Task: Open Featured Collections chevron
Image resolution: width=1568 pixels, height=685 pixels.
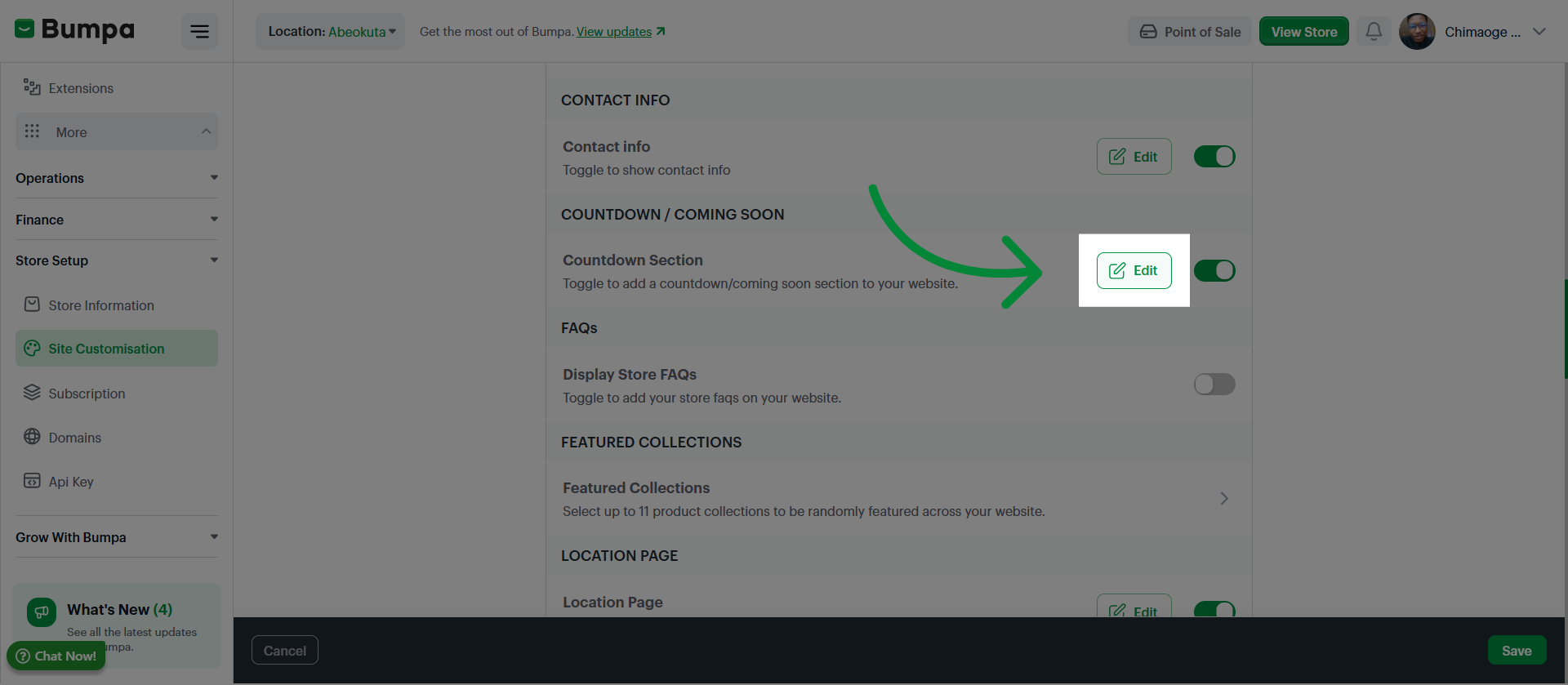Action: point(1224,498)
